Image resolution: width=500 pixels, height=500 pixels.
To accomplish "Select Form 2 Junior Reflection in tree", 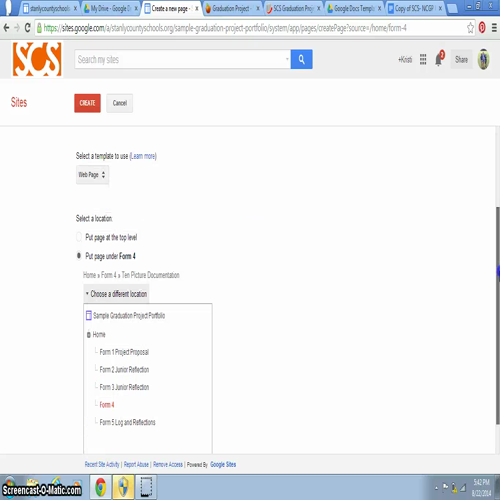I will (x=124, y=370).
